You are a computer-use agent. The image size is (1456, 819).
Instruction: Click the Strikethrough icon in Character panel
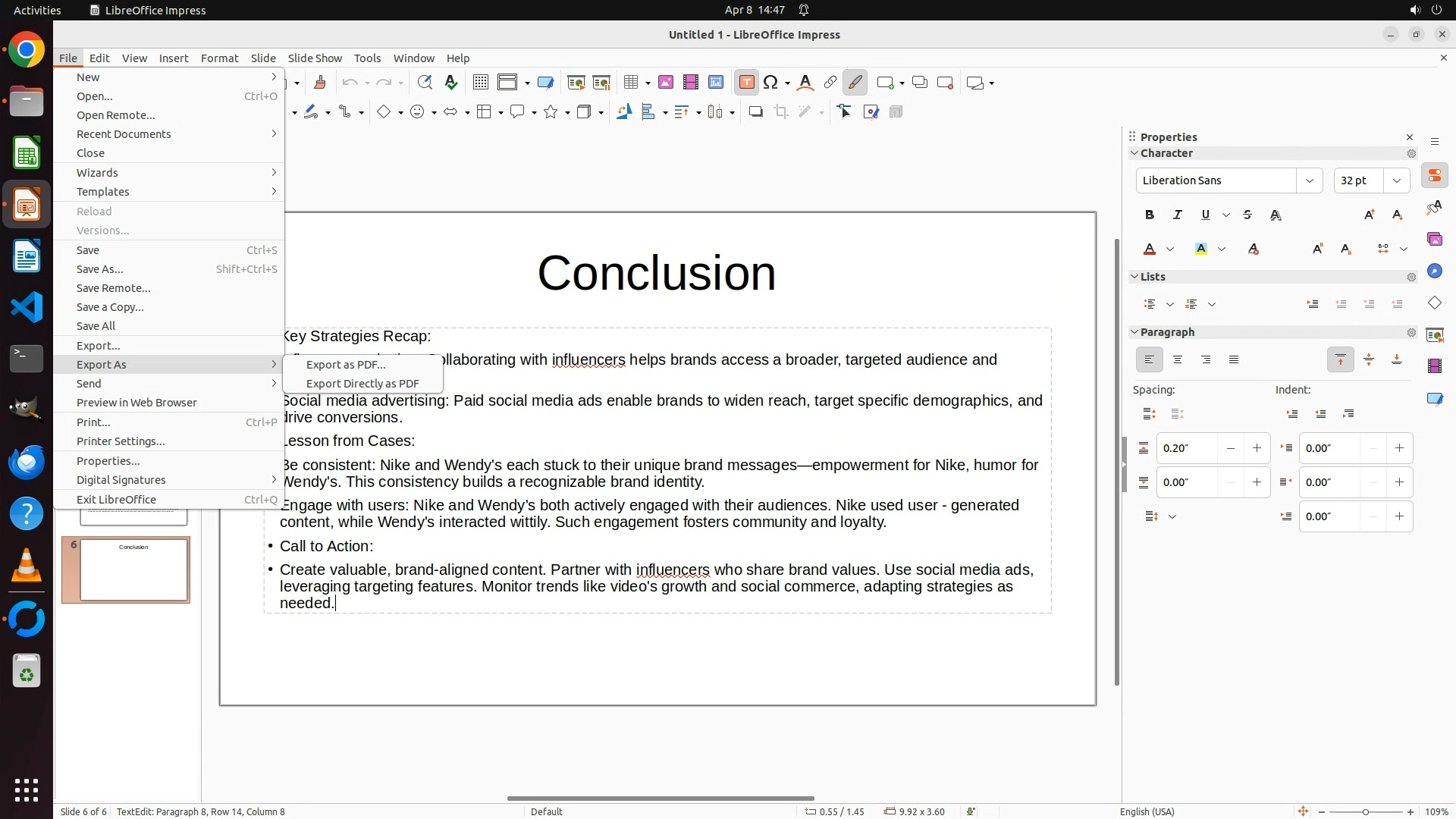tap(1247, 215)
